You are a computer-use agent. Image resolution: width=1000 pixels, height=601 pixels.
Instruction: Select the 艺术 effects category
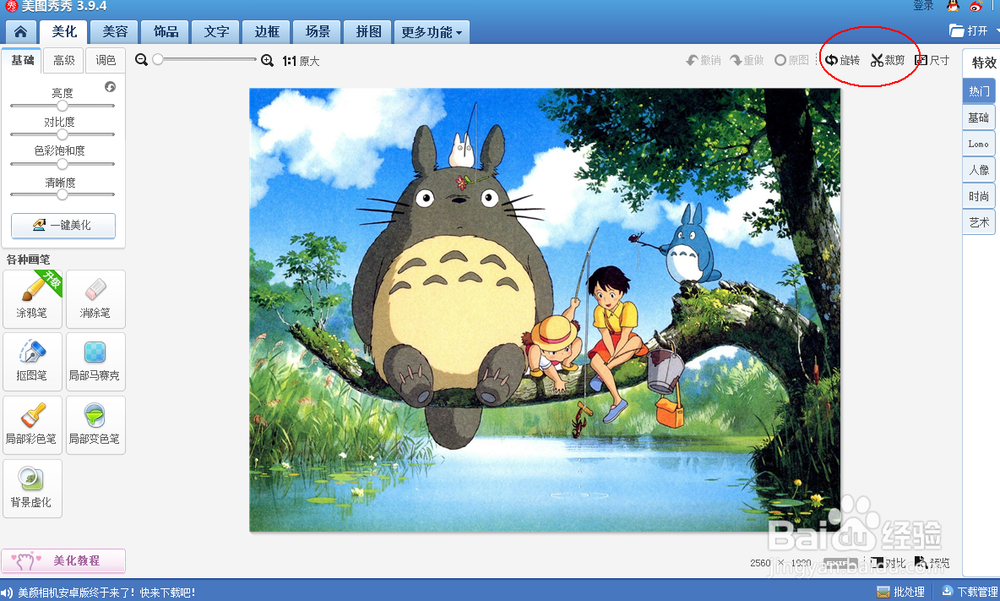pyautogui.click(x=978, y=222)
